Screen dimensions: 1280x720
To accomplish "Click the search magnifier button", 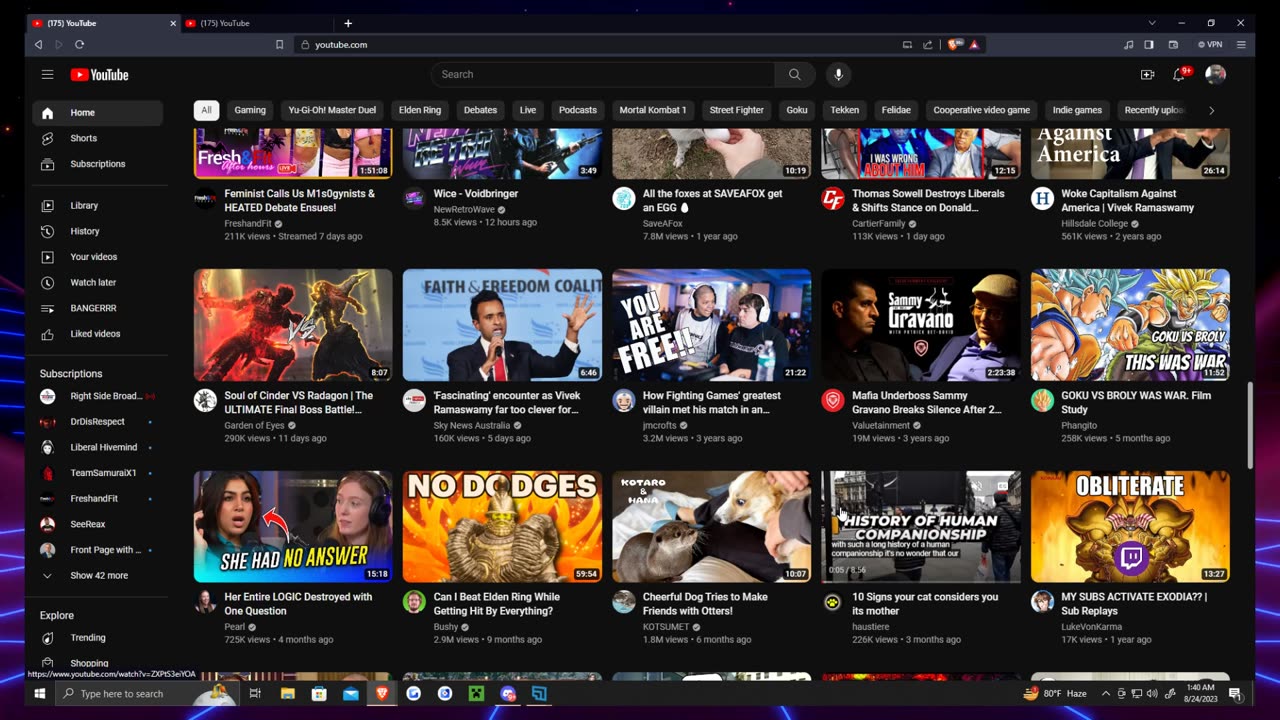I will pyautogui.click(x=794, y=74).
